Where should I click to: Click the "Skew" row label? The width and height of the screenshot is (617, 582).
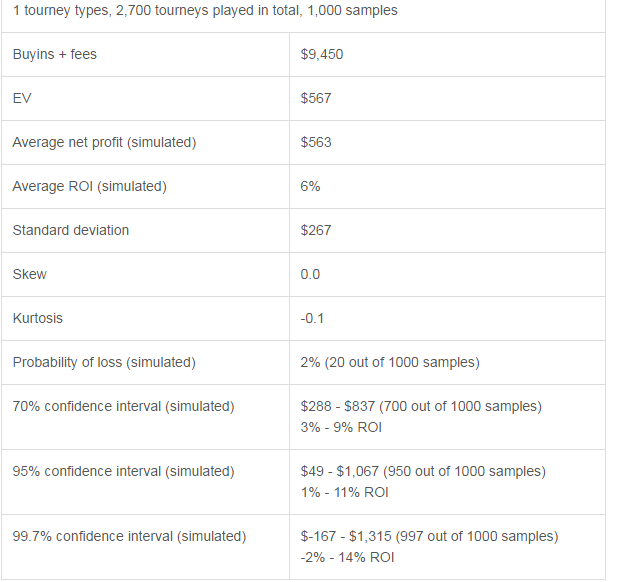click(29, 274)
